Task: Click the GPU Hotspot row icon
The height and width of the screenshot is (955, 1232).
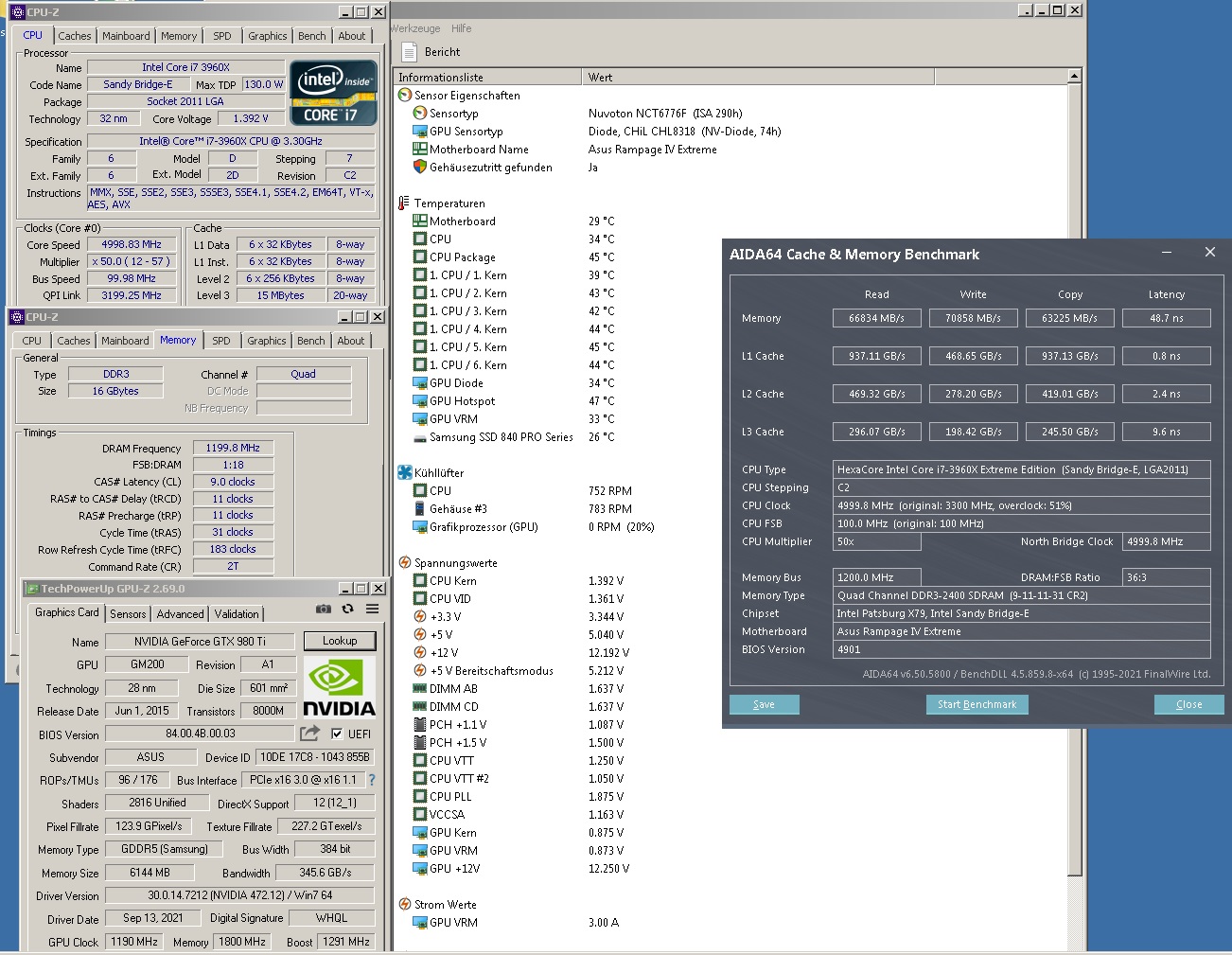Action: [420, 401]
